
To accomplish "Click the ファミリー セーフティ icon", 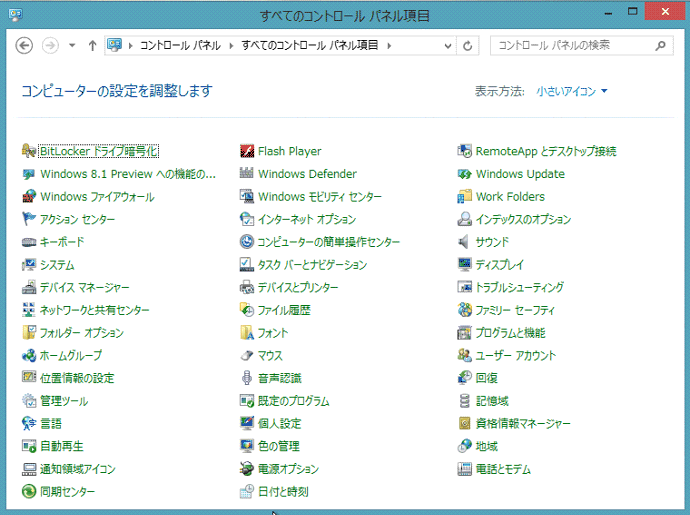I will 464,310.
